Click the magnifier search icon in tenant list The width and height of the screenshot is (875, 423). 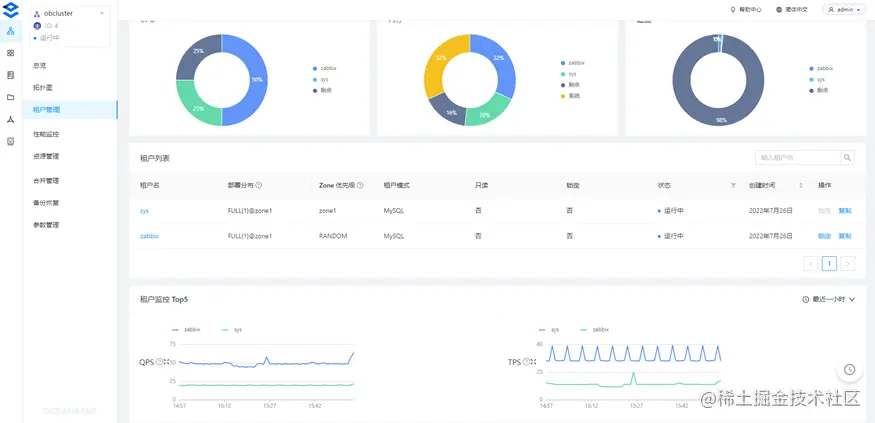[848, 158]
